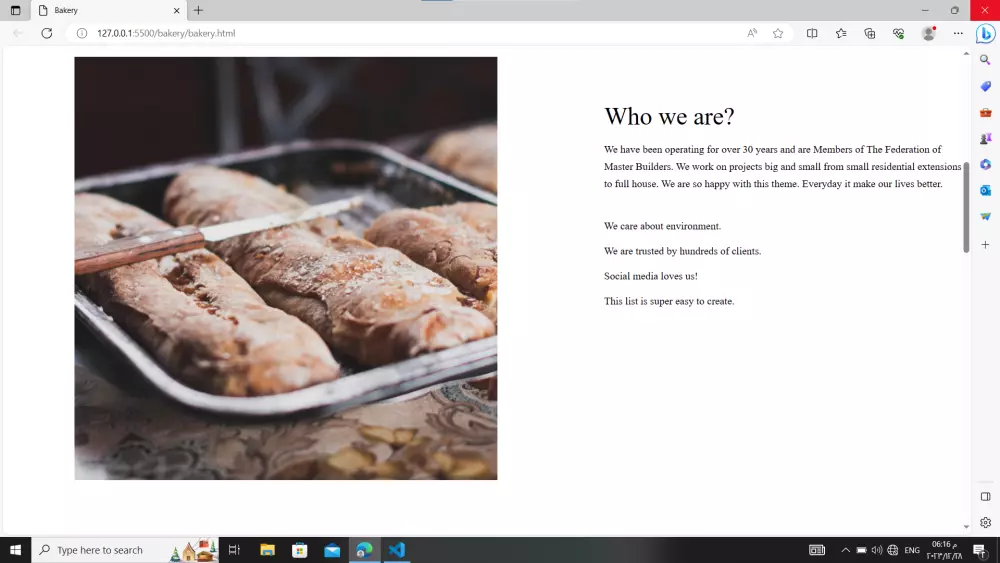Toggle sidebar visibility icon at bottom

click(985, 497)
